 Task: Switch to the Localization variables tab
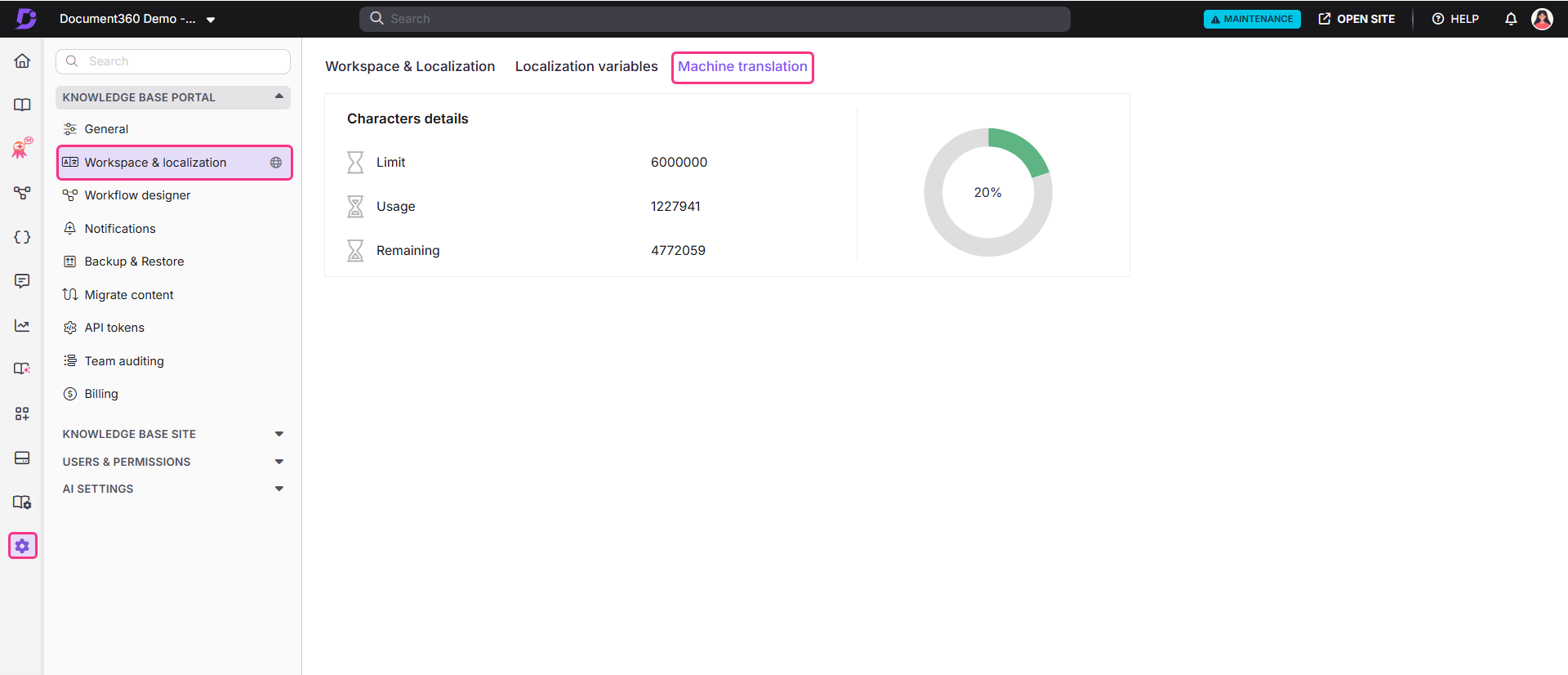[x=586, y=66]
